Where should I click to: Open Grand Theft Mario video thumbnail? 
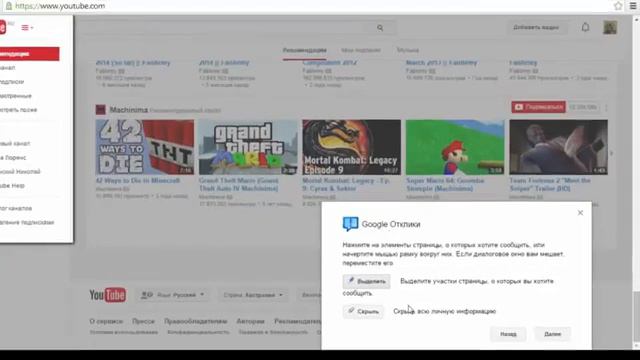tap(248, 147)
